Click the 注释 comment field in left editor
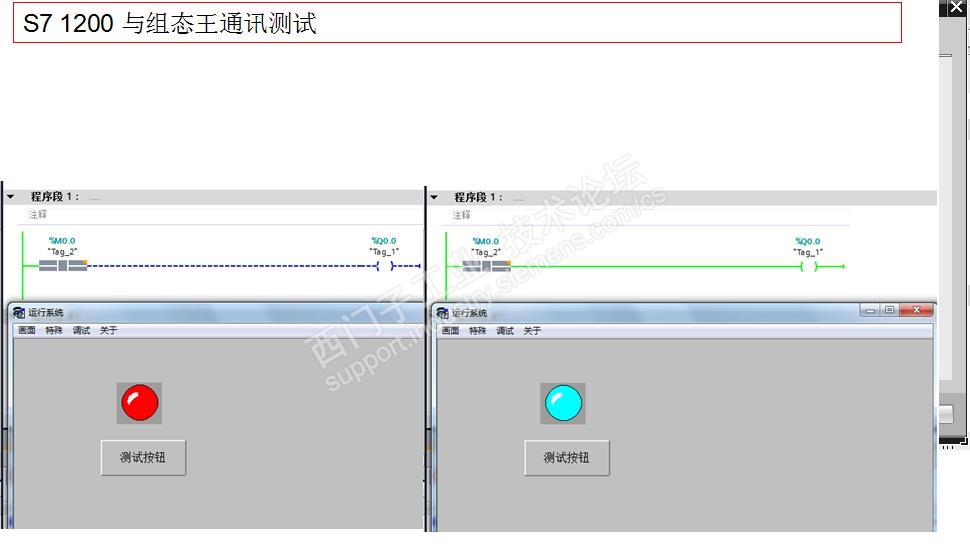The height and width of the screenshot is (545, 970). click(x=38, y=214)
